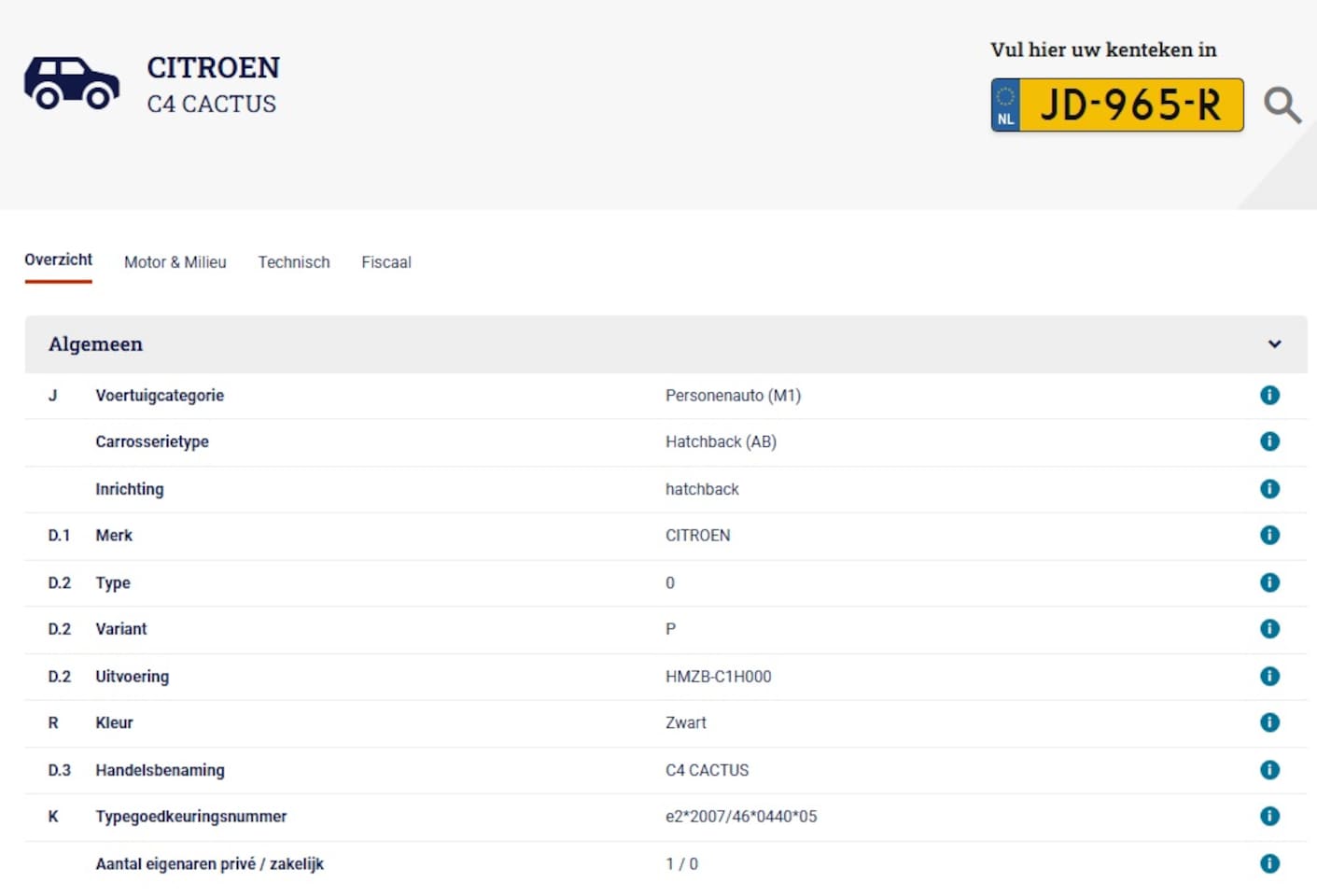Click 'Aantal eigenaren privé / zakelijk' label
Image resolution: width=1317 pixels, height=896 pixels.
click(209, 864)
